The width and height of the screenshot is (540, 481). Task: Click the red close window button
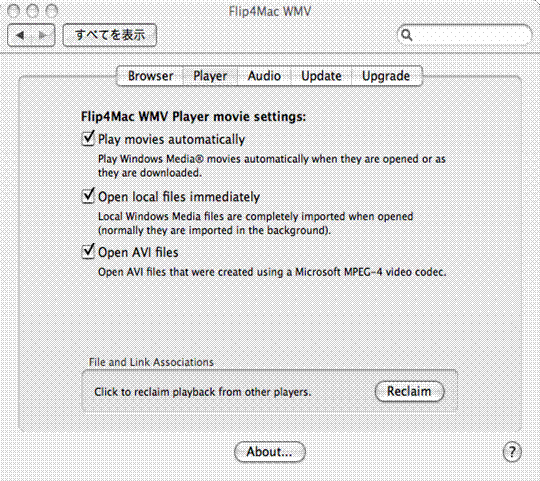click(13, 11)
